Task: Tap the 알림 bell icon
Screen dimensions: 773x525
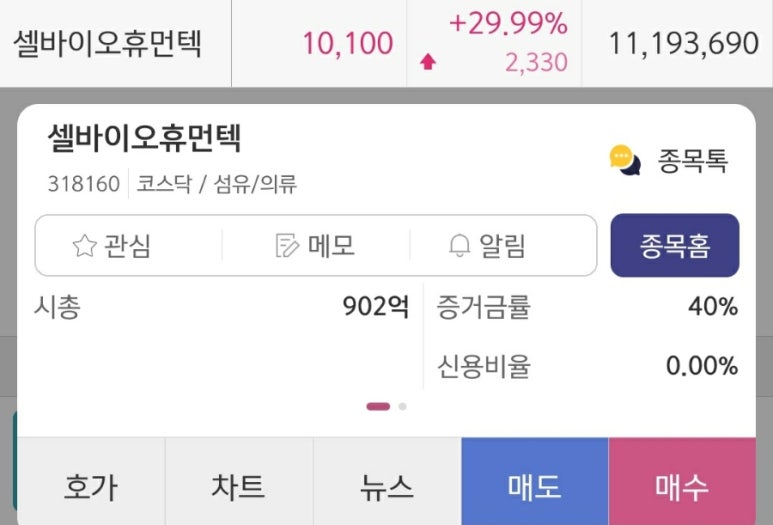Action: click(x=460, y=246)
